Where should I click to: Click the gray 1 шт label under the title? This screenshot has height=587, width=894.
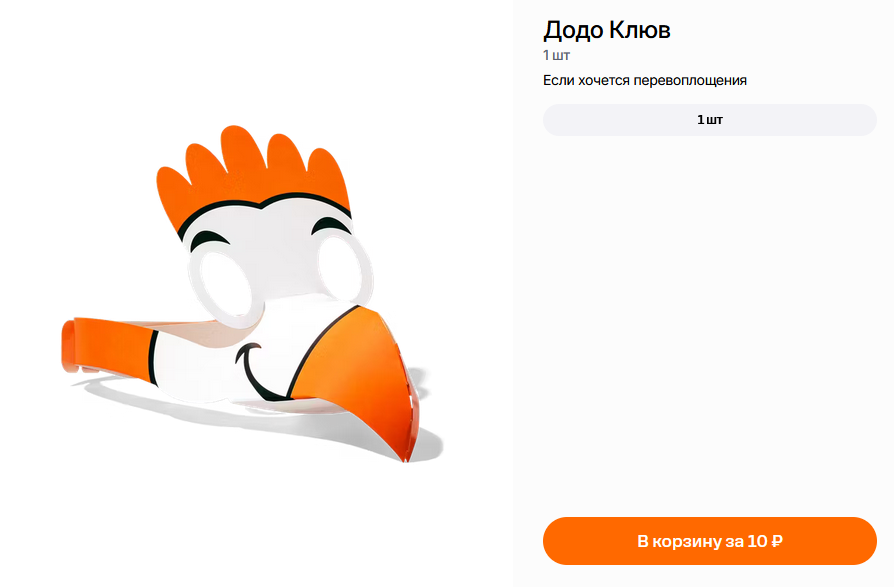point(556,55)
